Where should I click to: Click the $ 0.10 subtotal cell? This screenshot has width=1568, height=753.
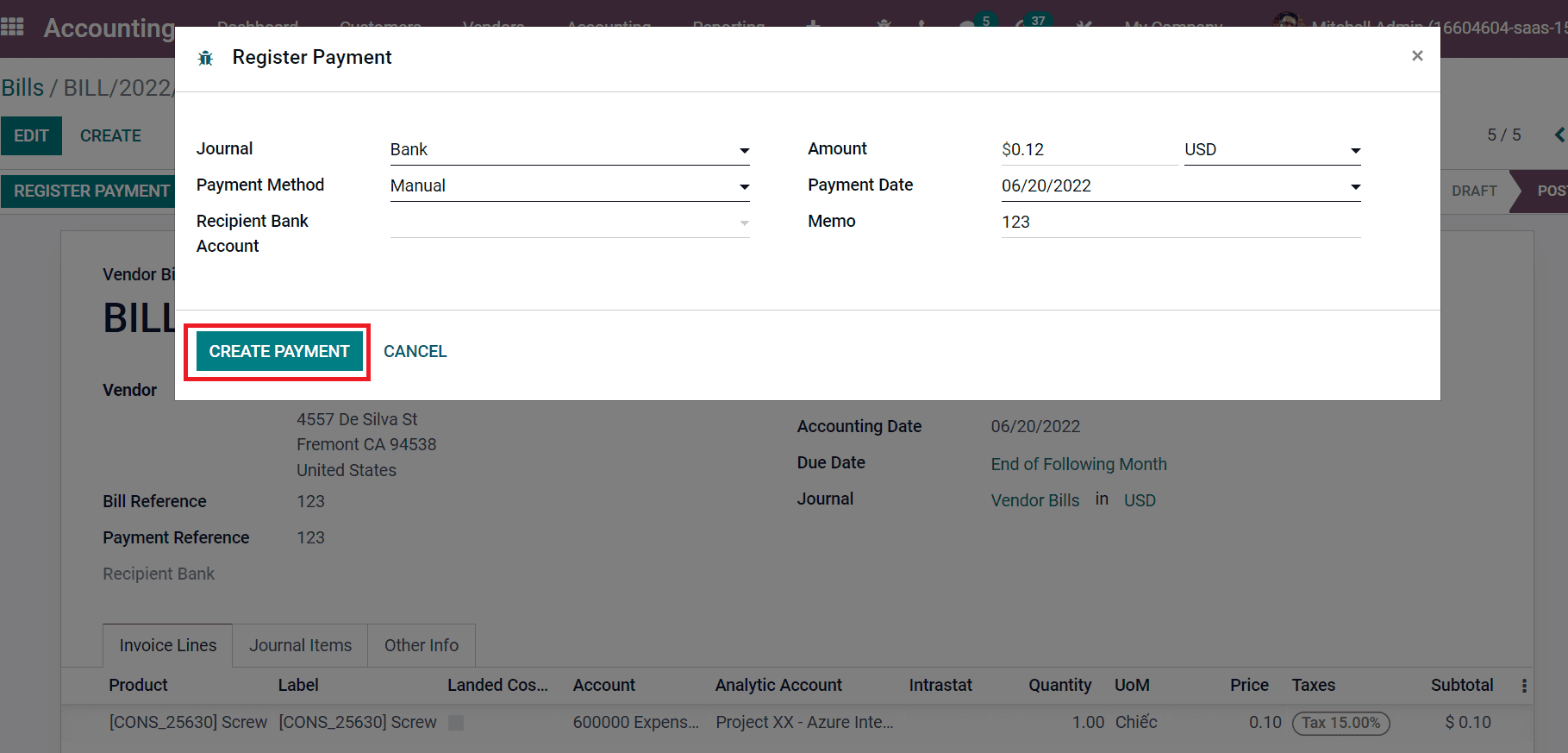click(1468, 723)
